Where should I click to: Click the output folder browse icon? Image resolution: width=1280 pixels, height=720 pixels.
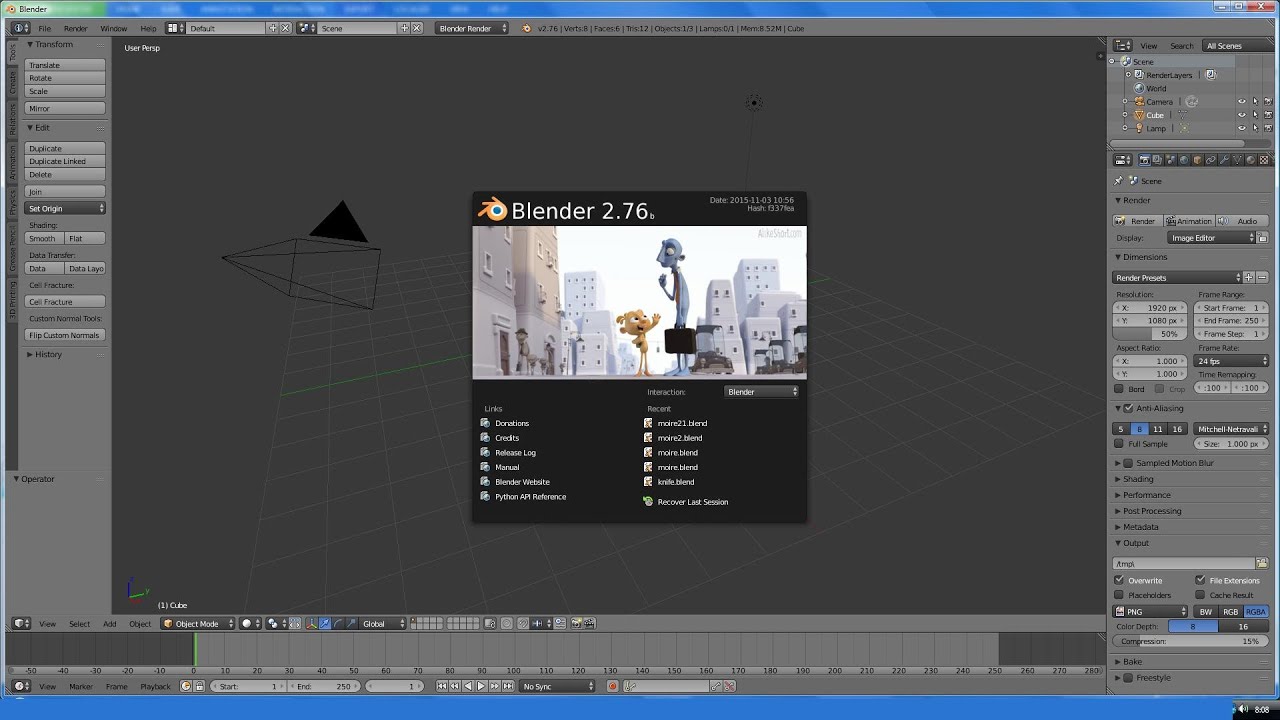(1262, 564)
